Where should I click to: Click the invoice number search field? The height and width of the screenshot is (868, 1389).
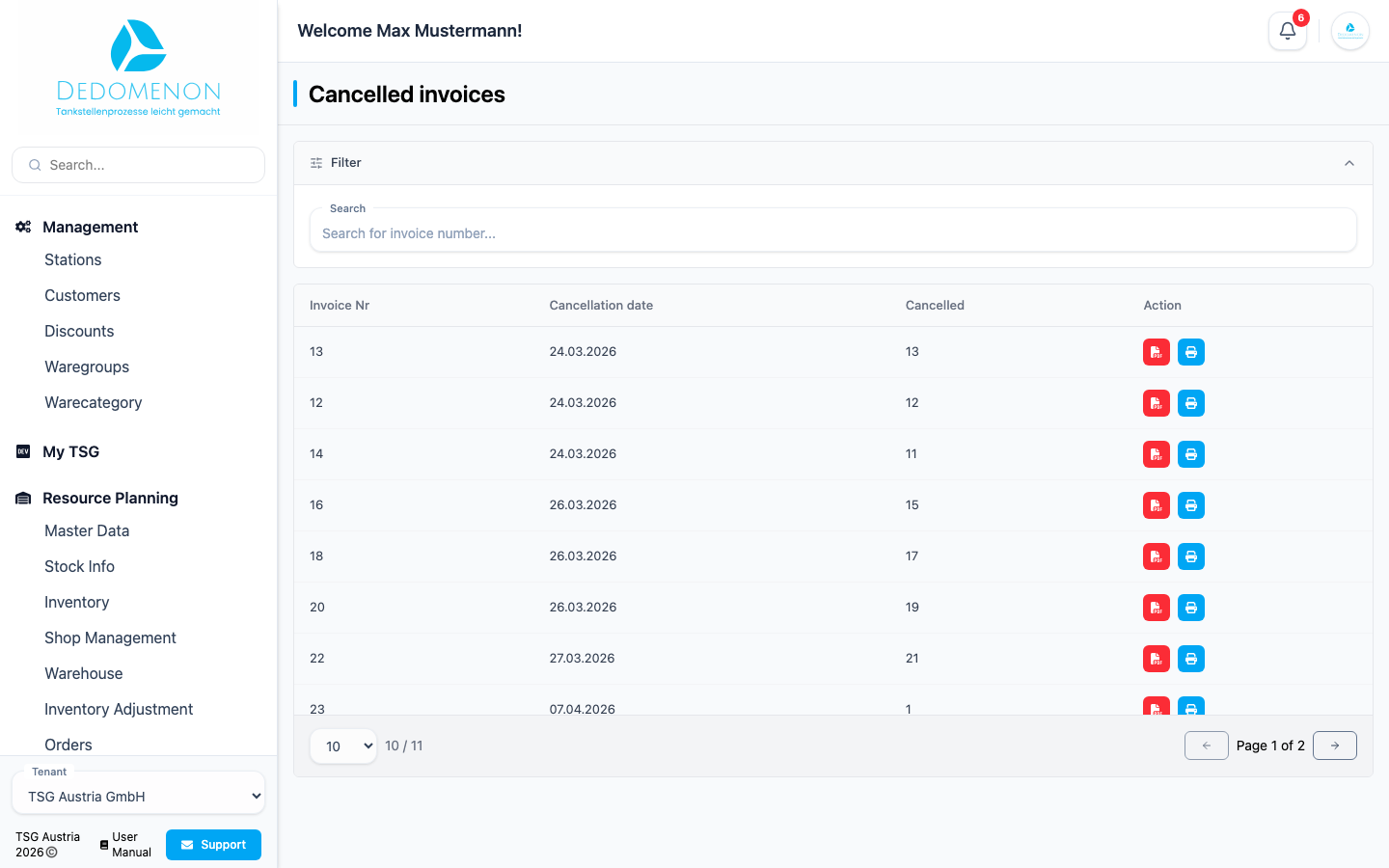(x=833, y=232)
